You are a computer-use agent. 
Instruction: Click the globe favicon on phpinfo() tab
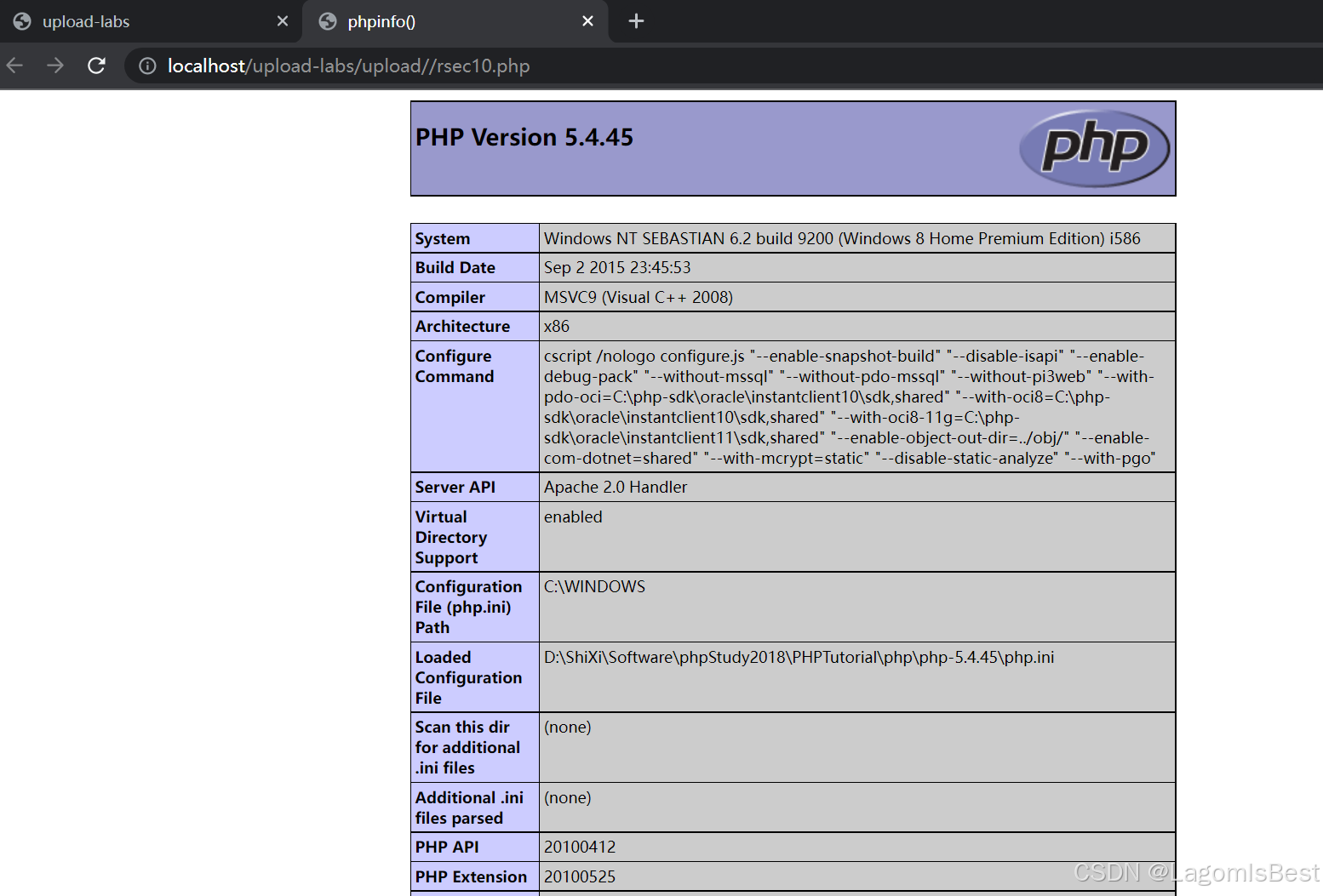coord(328,21)
